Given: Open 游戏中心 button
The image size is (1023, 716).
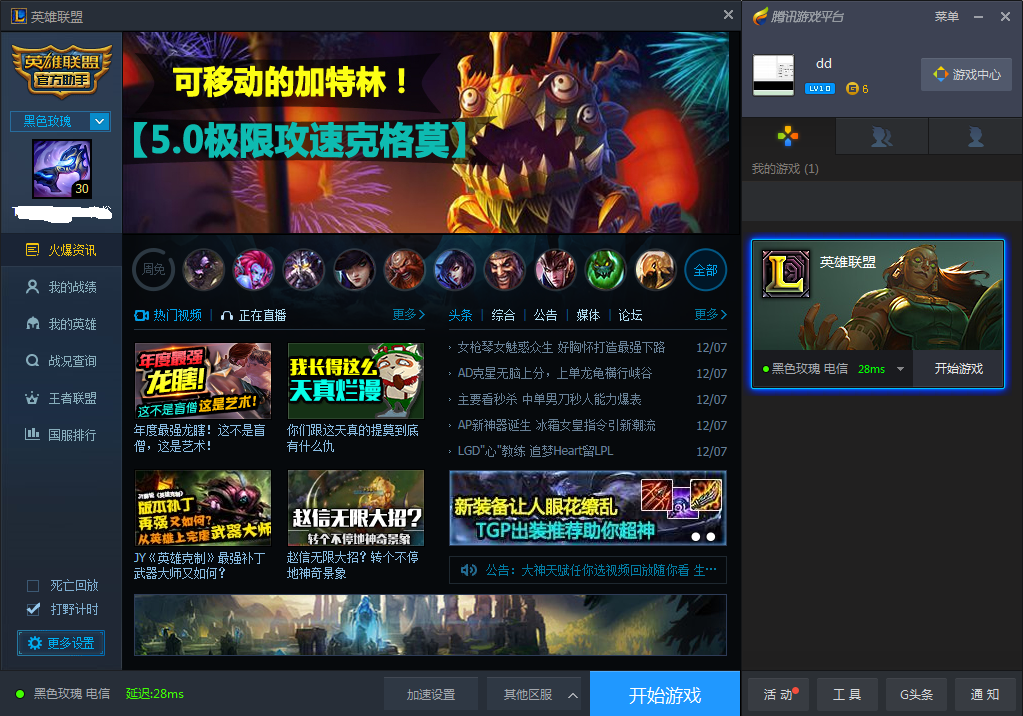Looking at the screenshot, I should [x=966, y=74].
